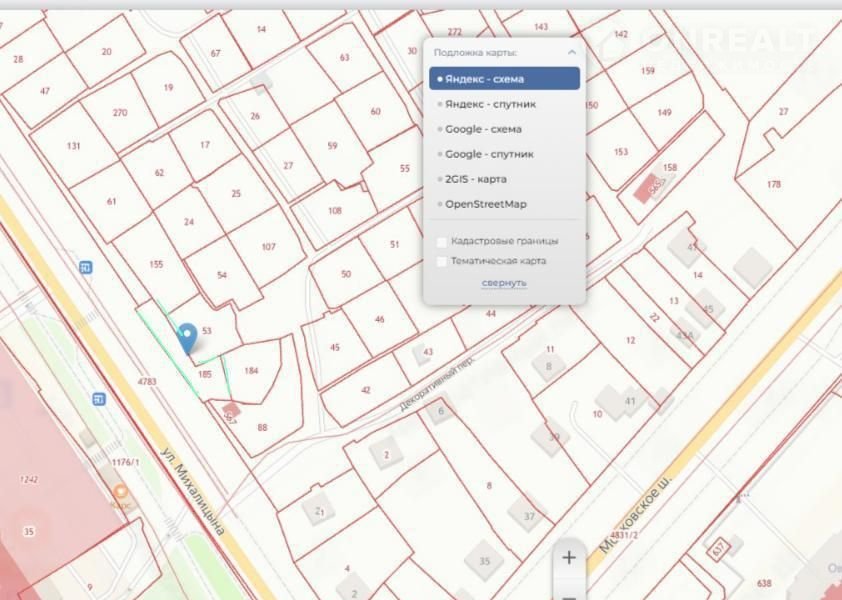This screenshot has height=600, width=842.
Task: Choose the 2GIS - карта option
Action: click(x=475, y=179)
